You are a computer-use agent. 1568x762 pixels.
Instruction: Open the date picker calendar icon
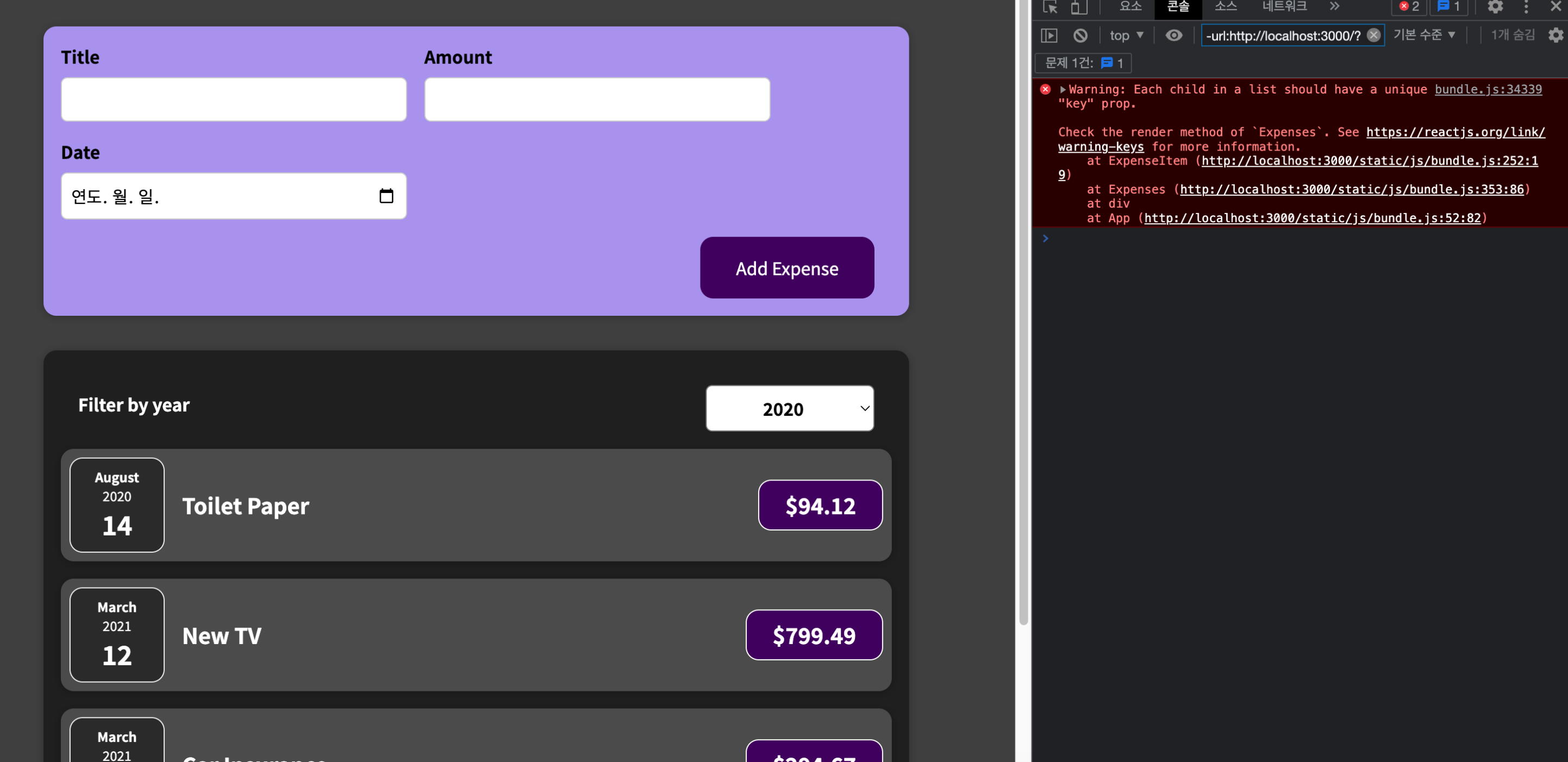click(x=386, y=196)
